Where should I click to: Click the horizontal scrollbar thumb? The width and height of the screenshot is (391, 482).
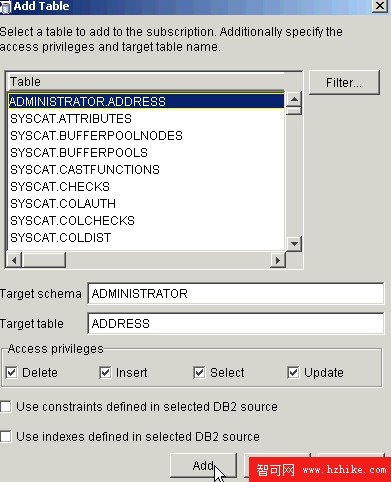[44, 260]
